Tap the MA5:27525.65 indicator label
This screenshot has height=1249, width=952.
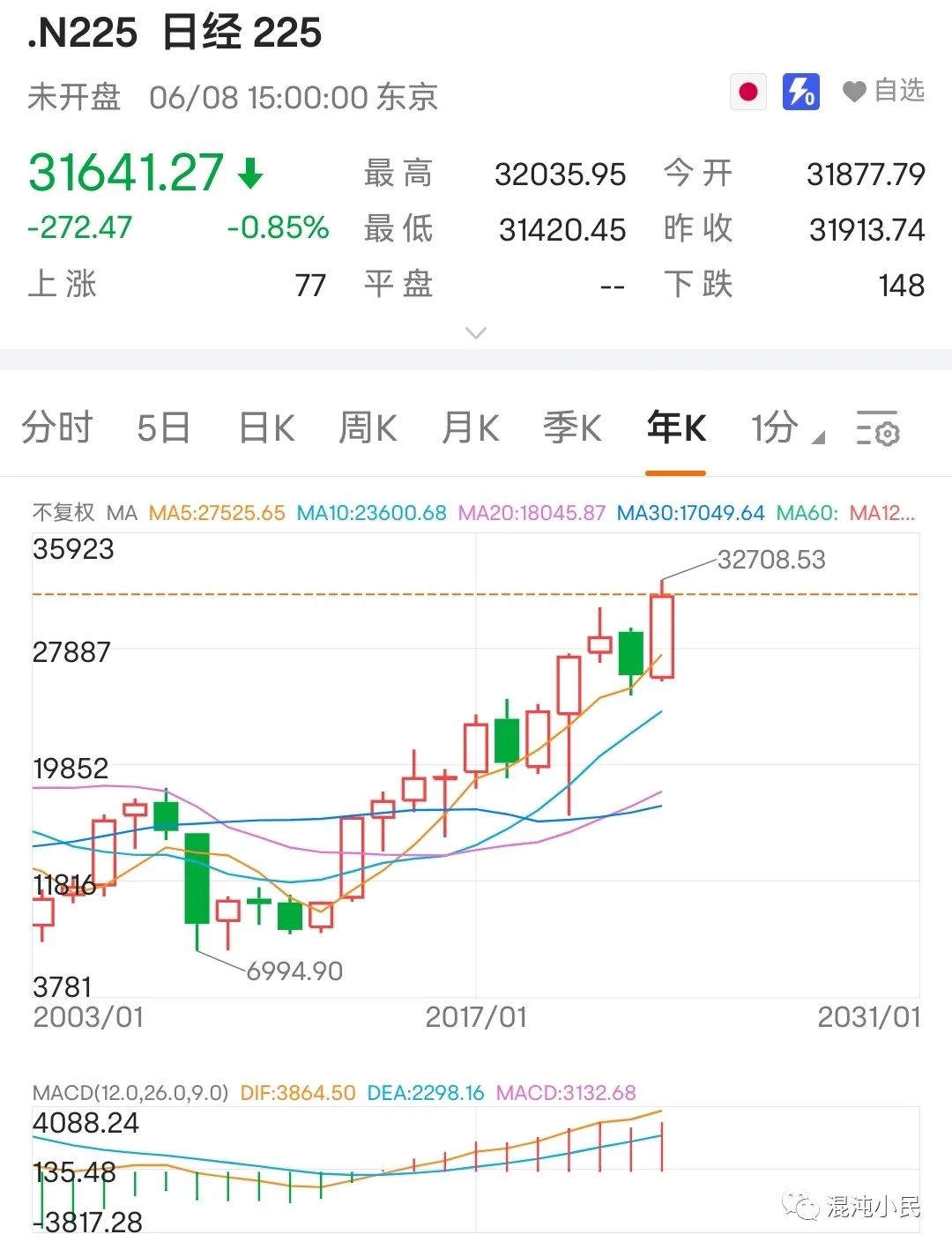point(217,513)
